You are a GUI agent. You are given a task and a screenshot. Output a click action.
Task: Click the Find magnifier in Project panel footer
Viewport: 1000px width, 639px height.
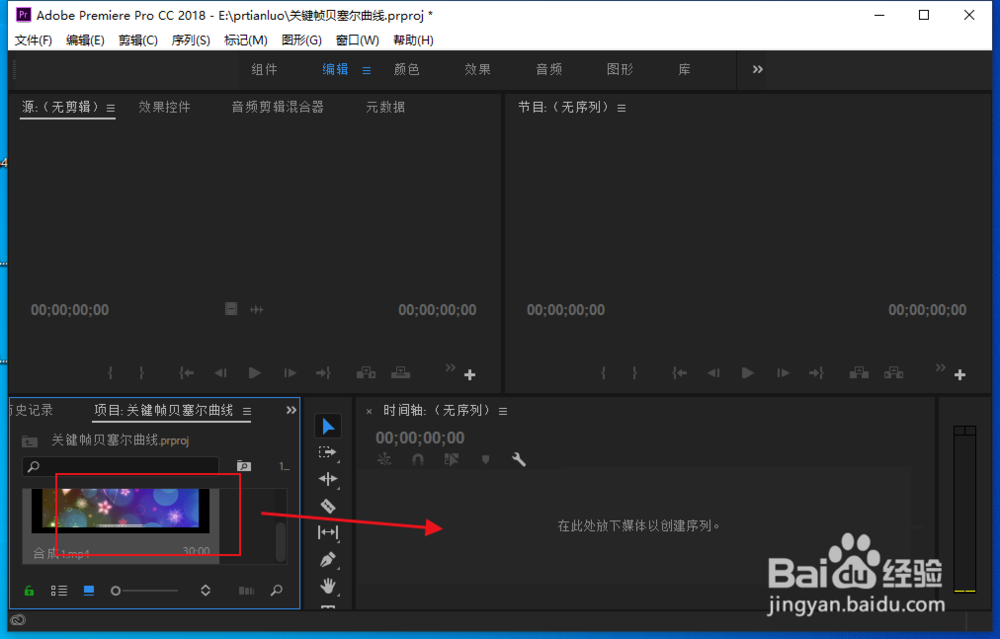(276, 591)
